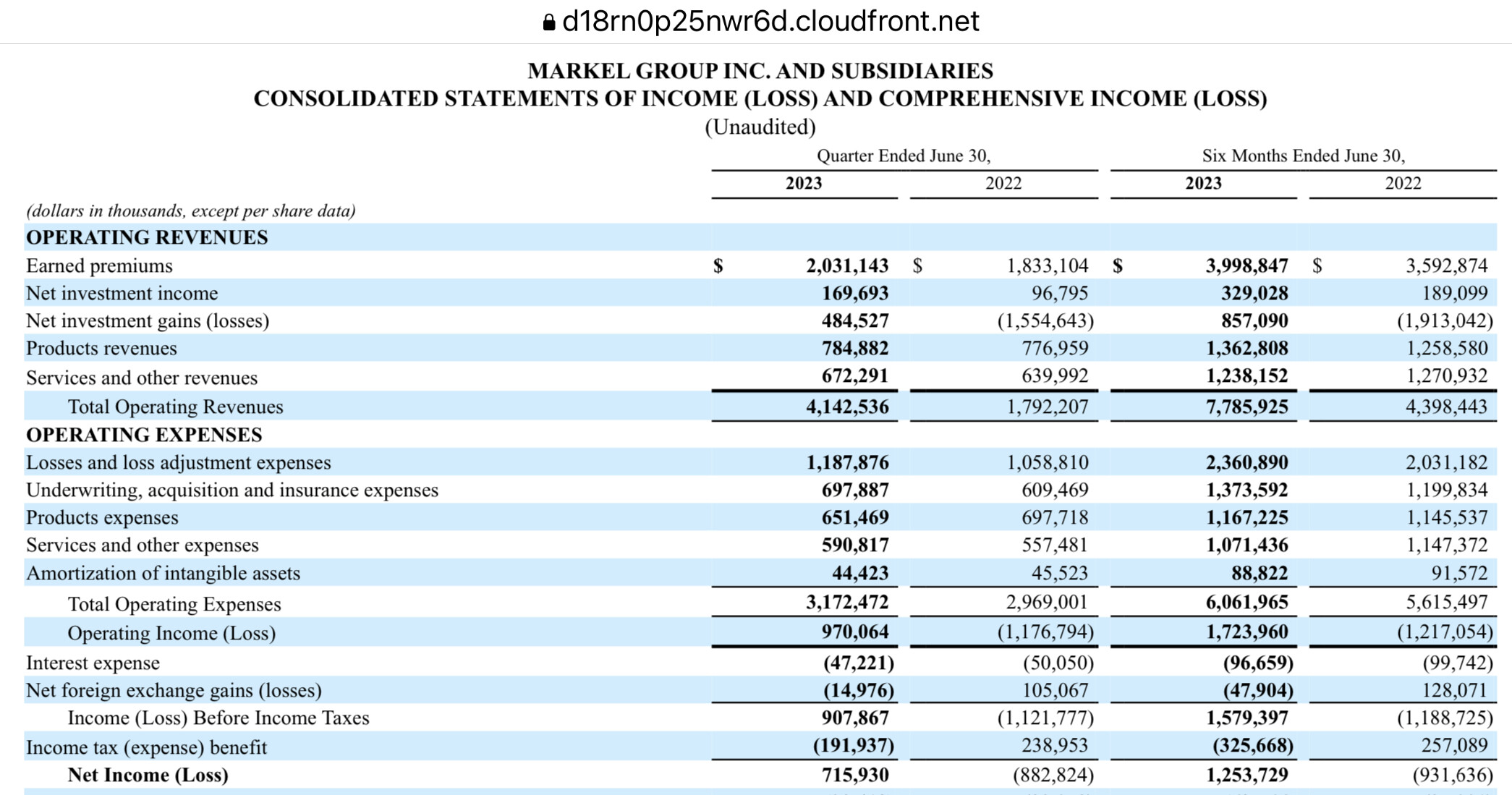
Task: Select earned premiums value 1,833,104
Action: coord(1048,266)
